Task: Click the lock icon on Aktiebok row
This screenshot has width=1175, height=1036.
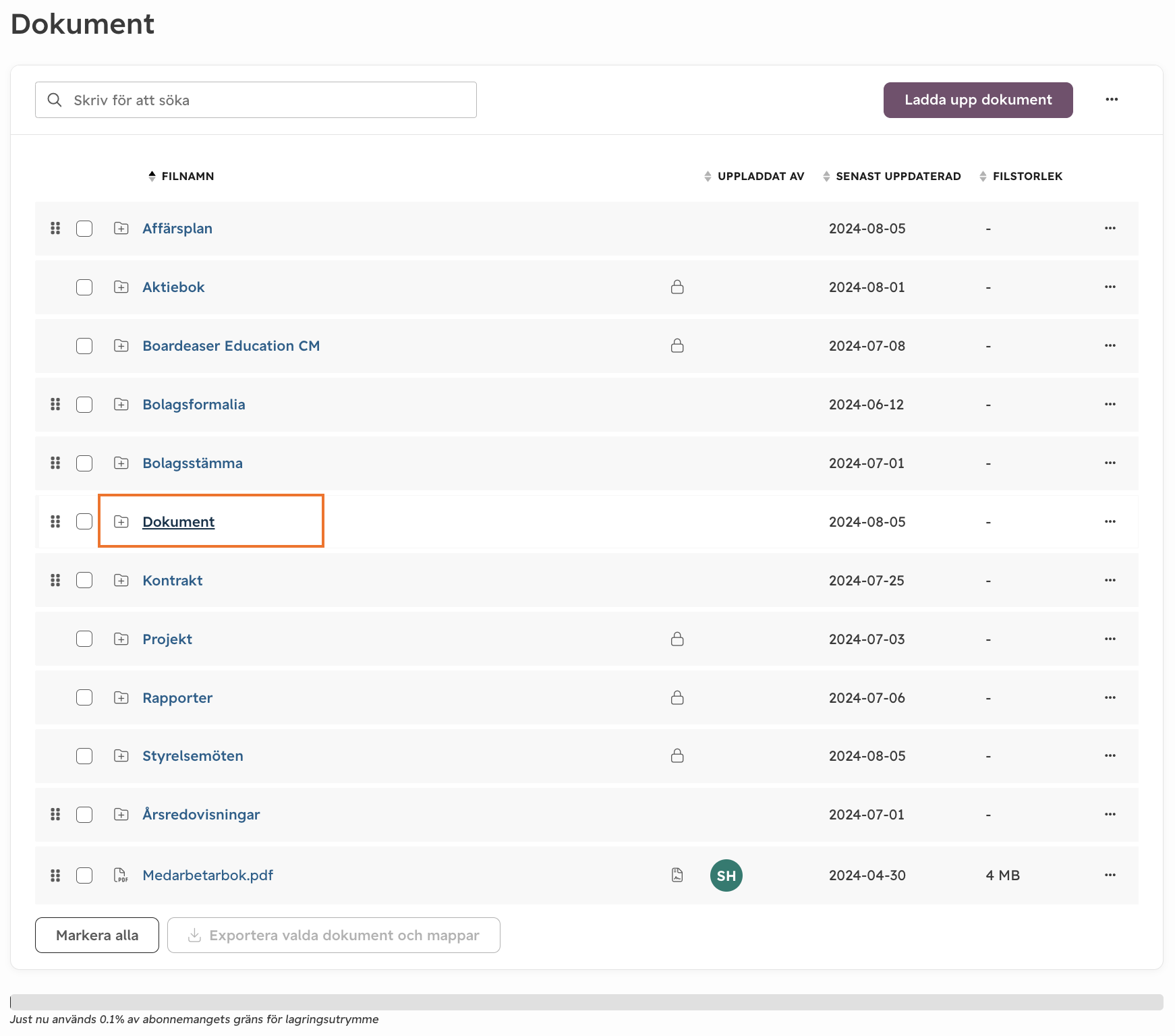Action: [x=677, y=287]
